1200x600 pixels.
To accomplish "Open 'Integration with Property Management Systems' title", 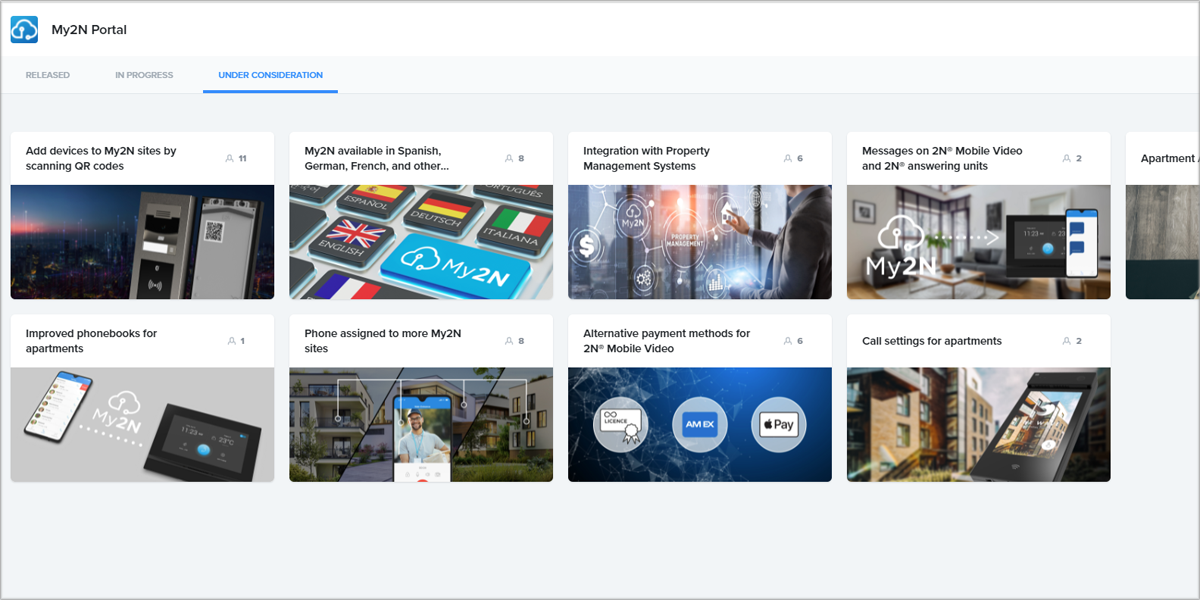I will coord(646,158).
